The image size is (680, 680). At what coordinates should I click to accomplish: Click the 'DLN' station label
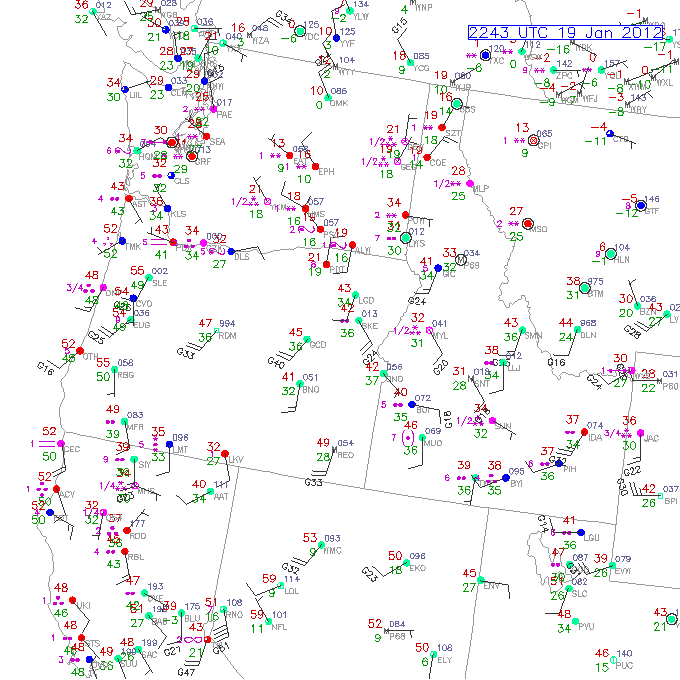tap(588, 335)
